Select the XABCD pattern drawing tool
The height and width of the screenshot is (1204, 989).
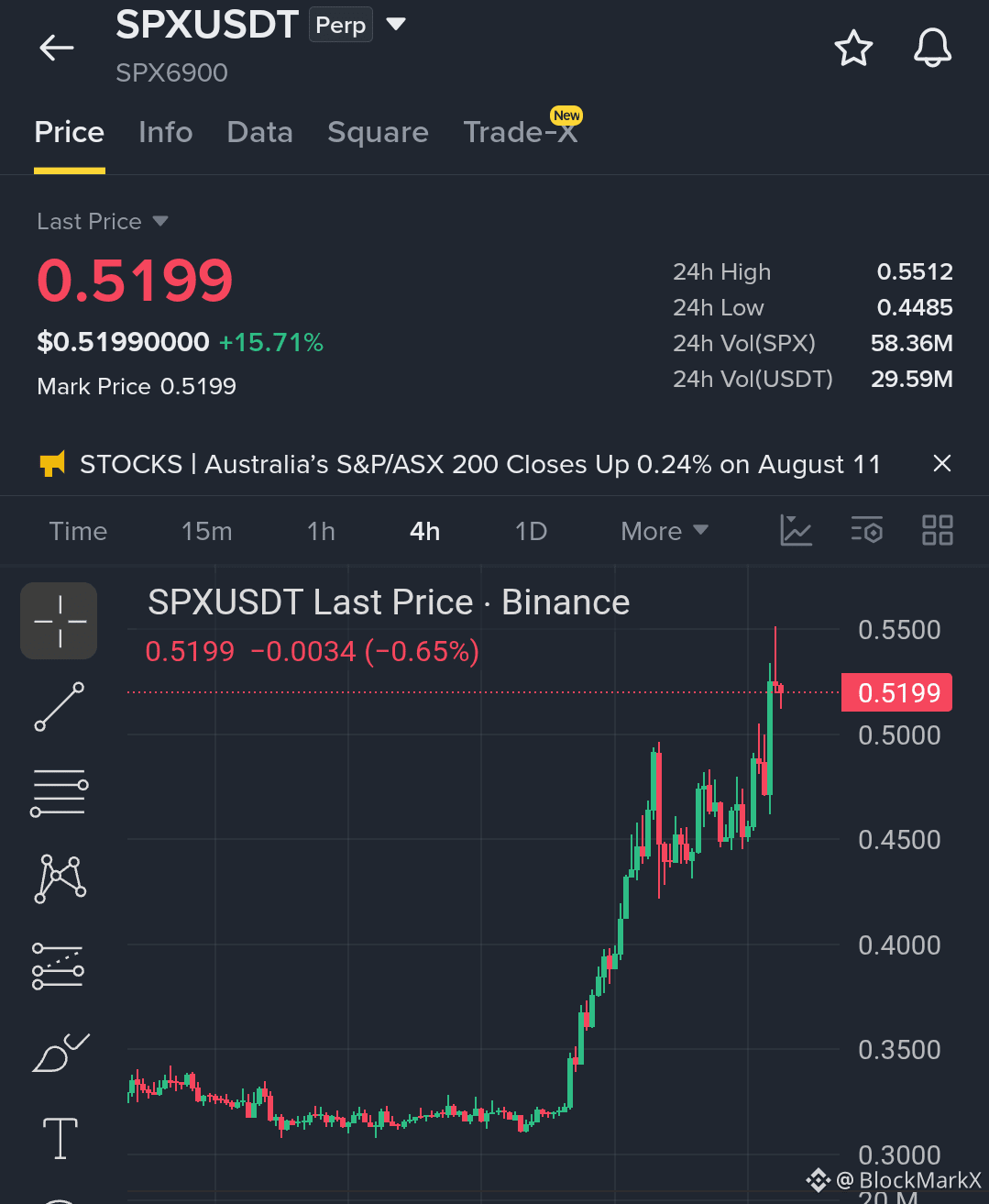click(60, 878)
